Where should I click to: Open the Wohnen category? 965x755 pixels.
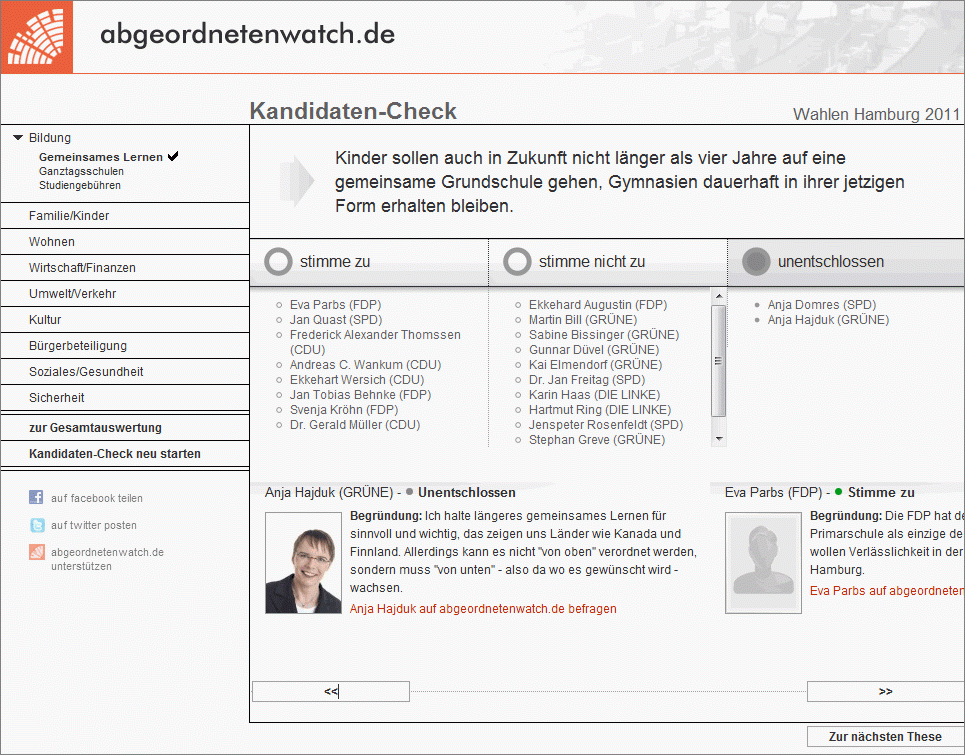tap(125, 241)
